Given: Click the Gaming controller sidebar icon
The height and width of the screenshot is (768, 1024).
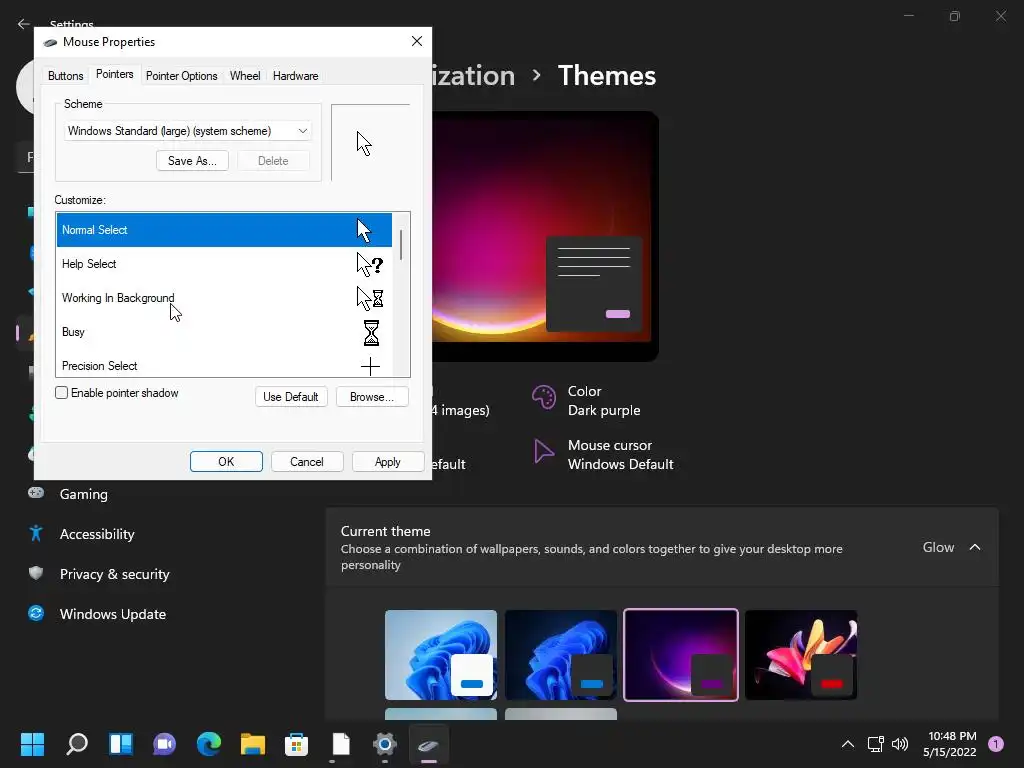Looking at the screenshot, I should tap(36, 492).
